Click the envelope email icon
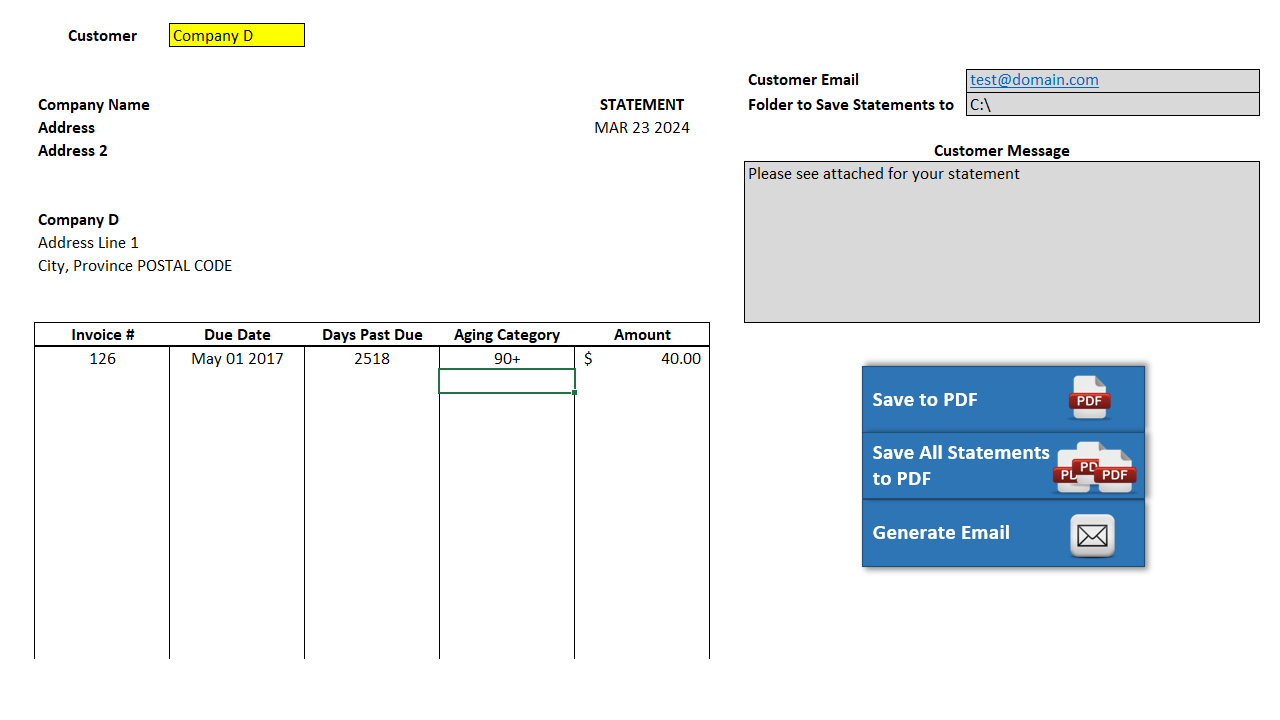Screen dimensions: 1280x720 (x=1092, y=536)
